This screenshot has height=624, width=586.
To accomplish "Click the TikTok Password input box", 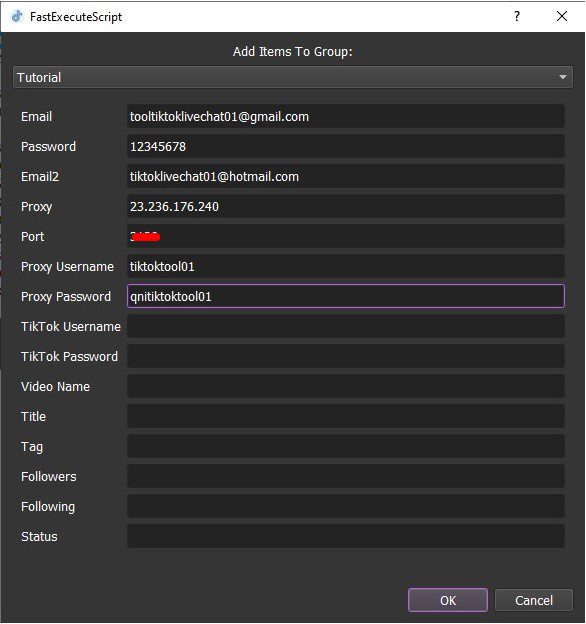I will point(346,356).
